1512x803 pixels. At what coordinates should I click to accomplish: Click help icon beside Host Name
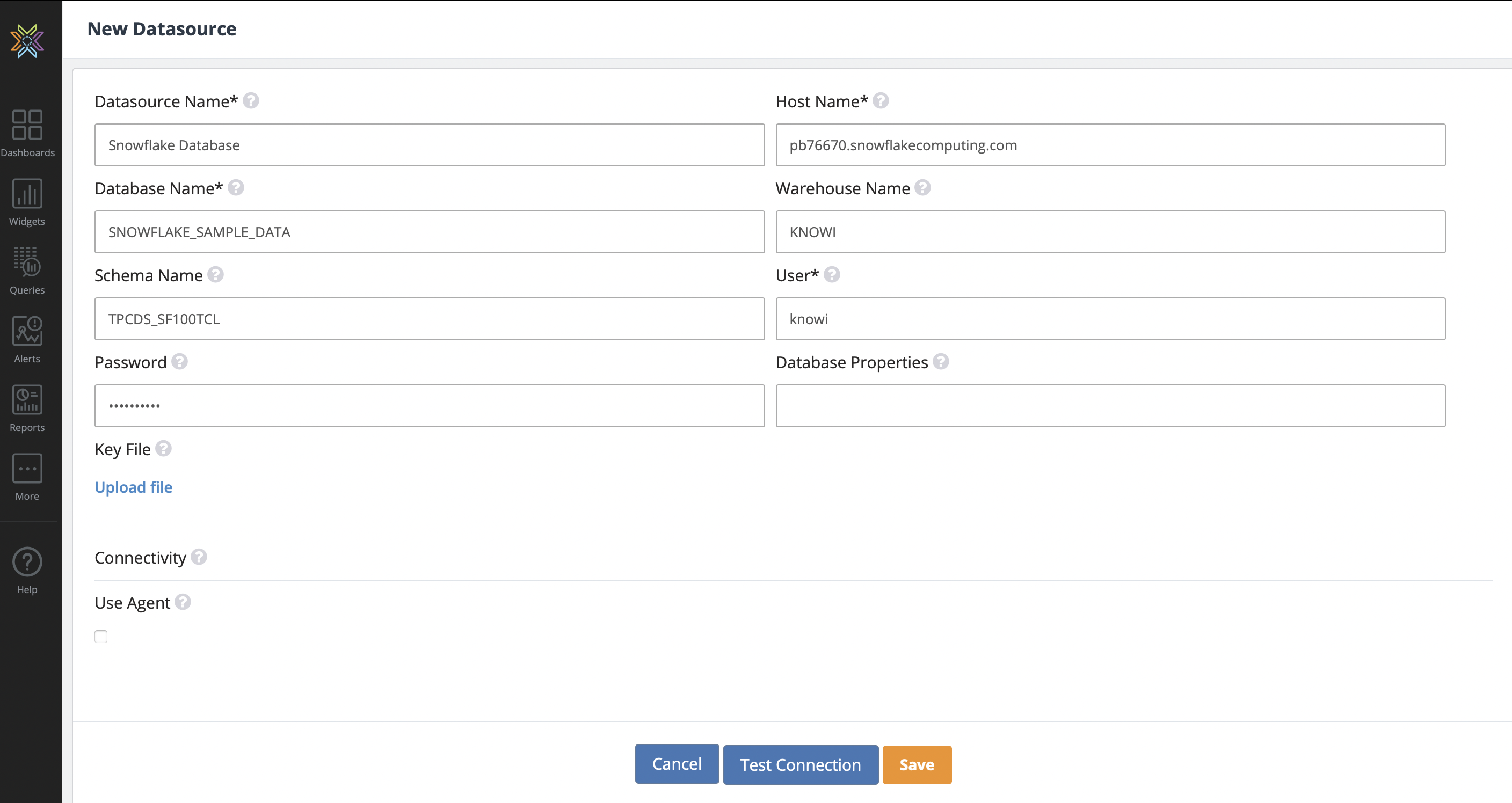(881, 101)
